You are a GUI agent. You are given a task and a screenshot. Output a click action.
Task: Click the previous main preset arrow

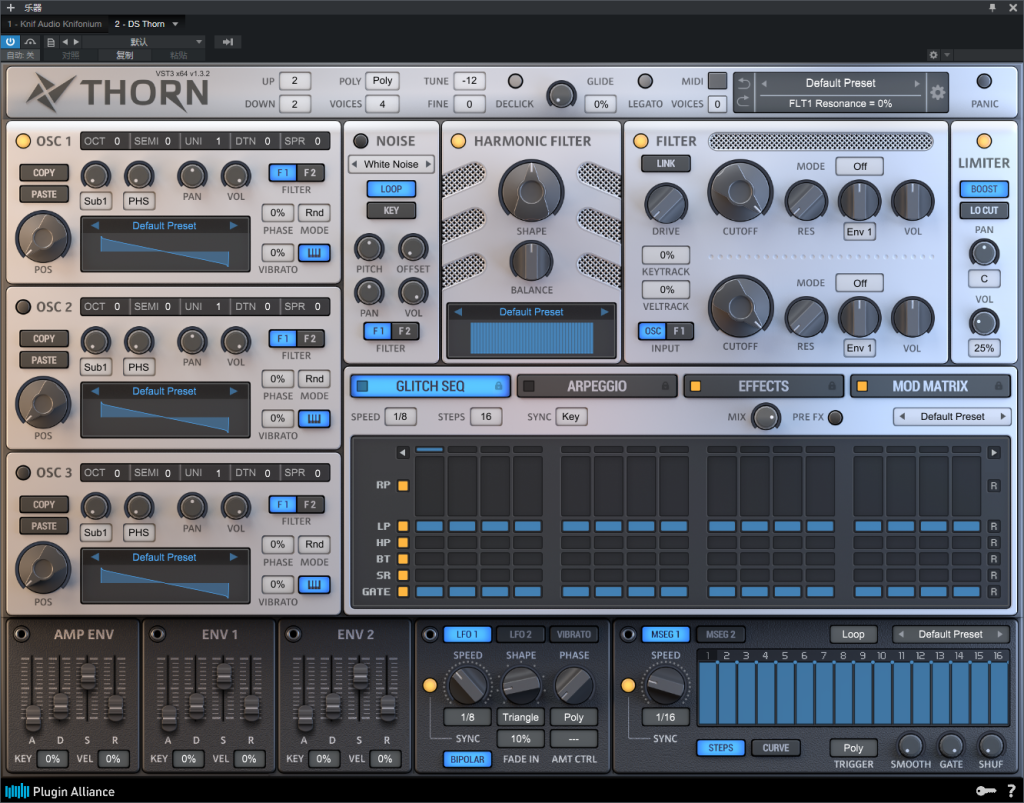764,84
